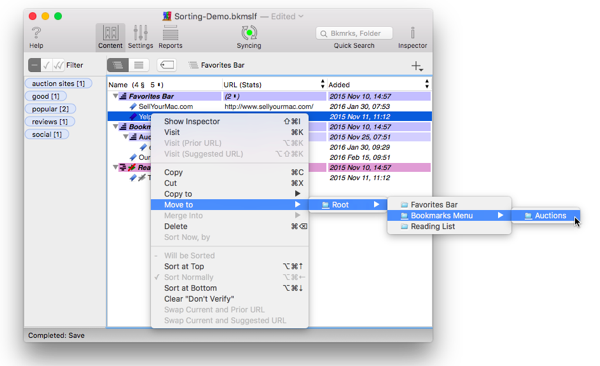This screenshot has height=366, width=600.
Task: Choose Show Inspector from context menu
Action: [230, 121]
